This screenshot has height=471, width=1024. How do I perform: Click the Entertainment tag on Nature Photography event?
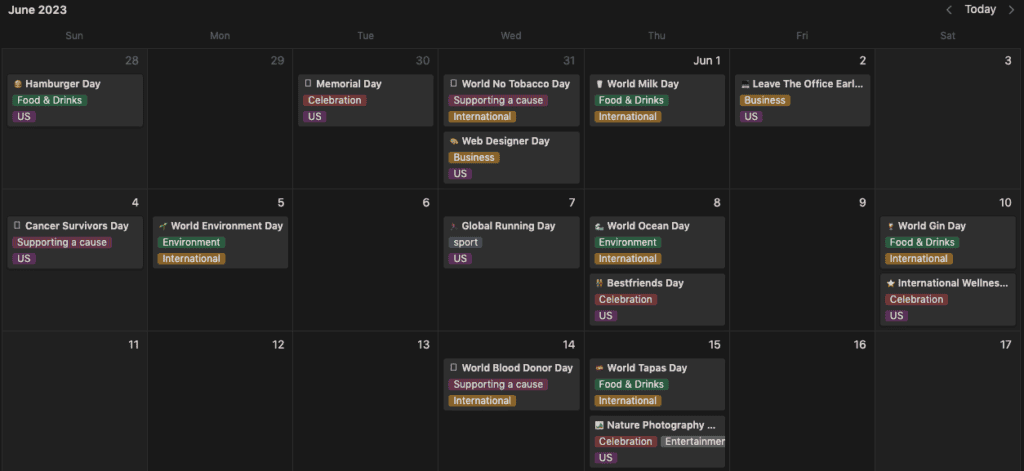coord(693,442)
